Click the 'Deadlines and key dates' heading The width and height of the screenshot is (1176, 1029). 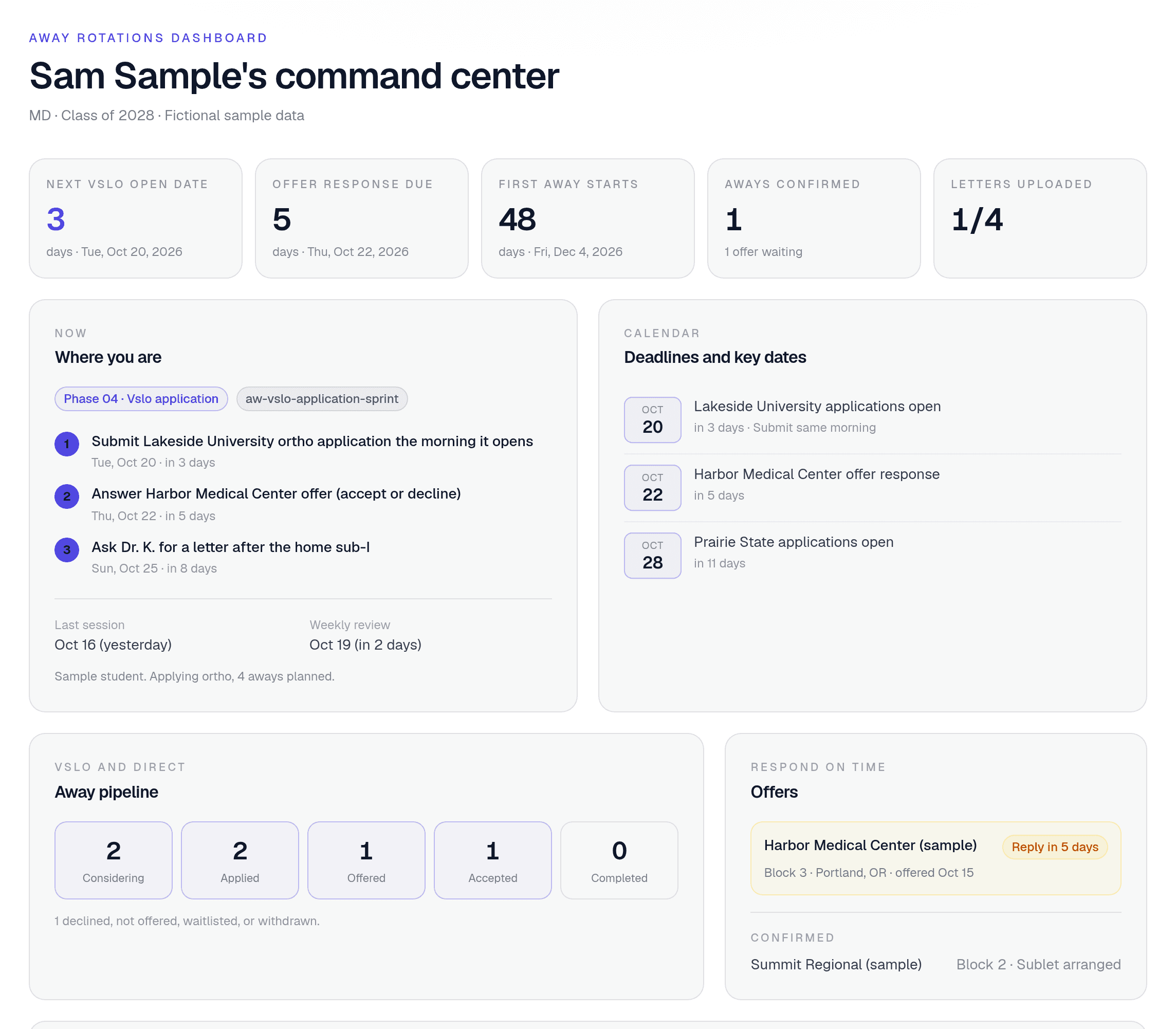coord(715,357)
